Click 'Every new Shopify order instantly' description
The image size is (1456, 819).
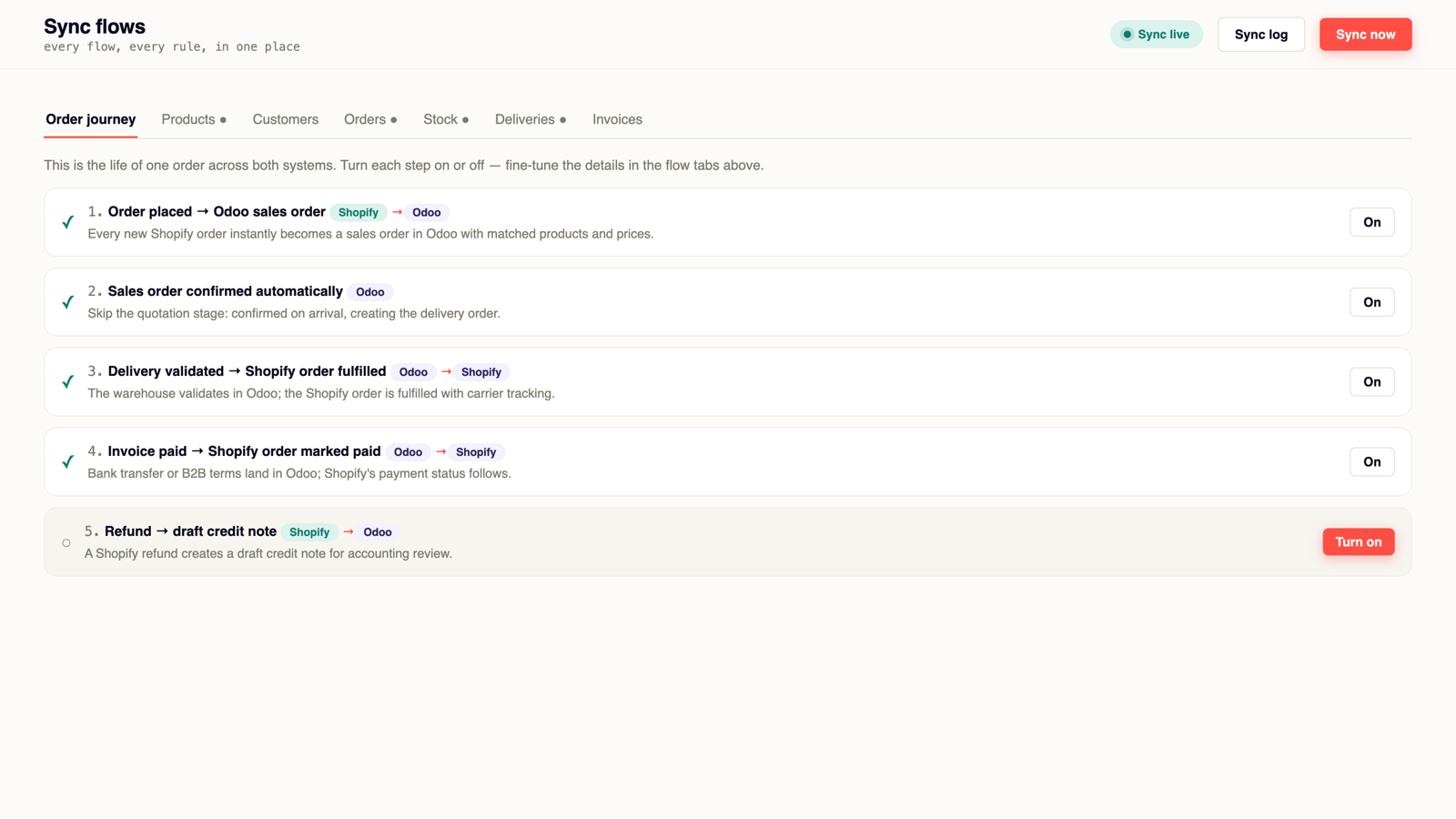(370, 234)
